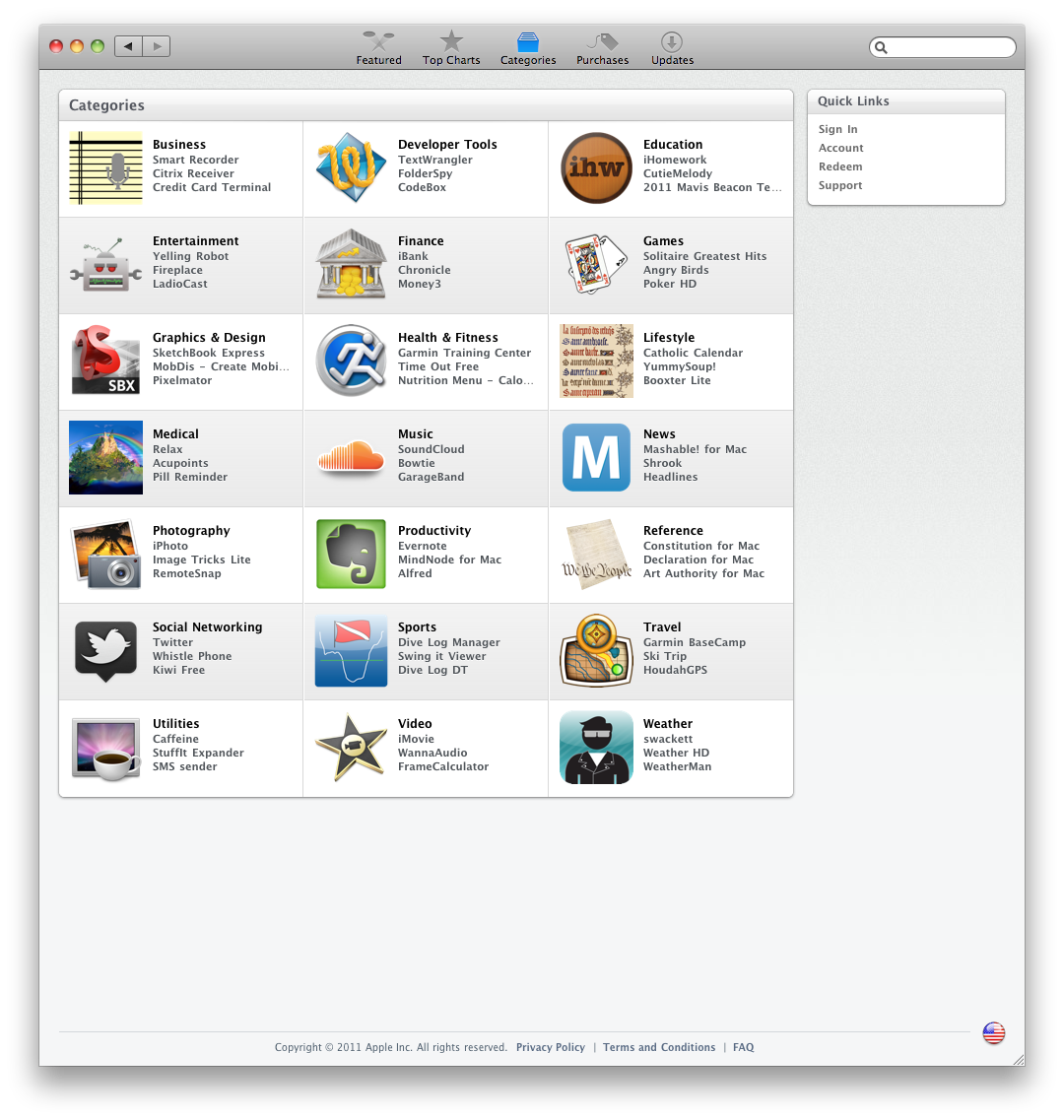Image resolution: width=1064 pixels, height=1120 pixels.
Task: Open the Angry Birds app link
Action: (675, 270)
